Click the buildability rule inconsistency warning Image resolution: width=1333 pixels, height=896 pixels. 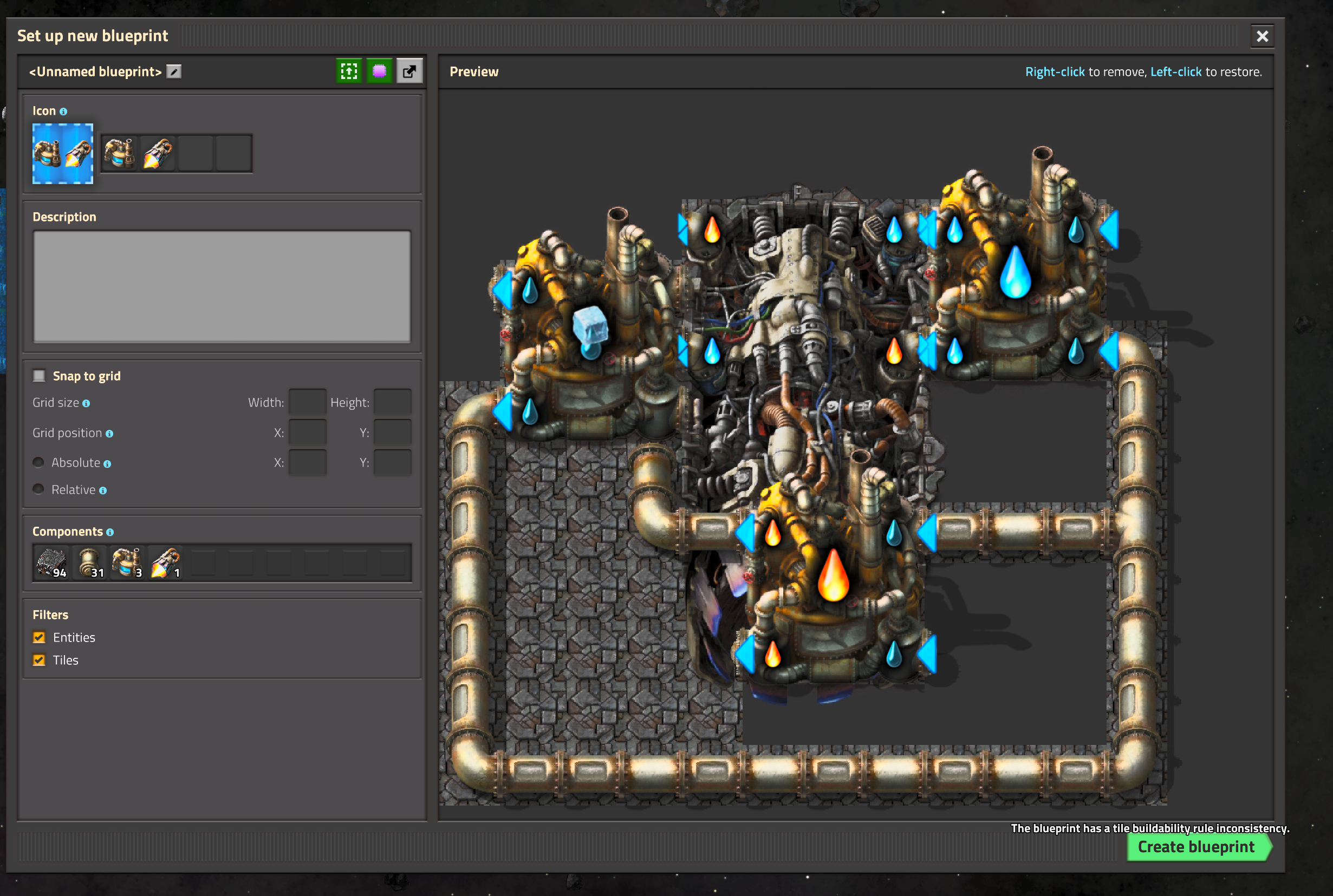click(1150, 828)
